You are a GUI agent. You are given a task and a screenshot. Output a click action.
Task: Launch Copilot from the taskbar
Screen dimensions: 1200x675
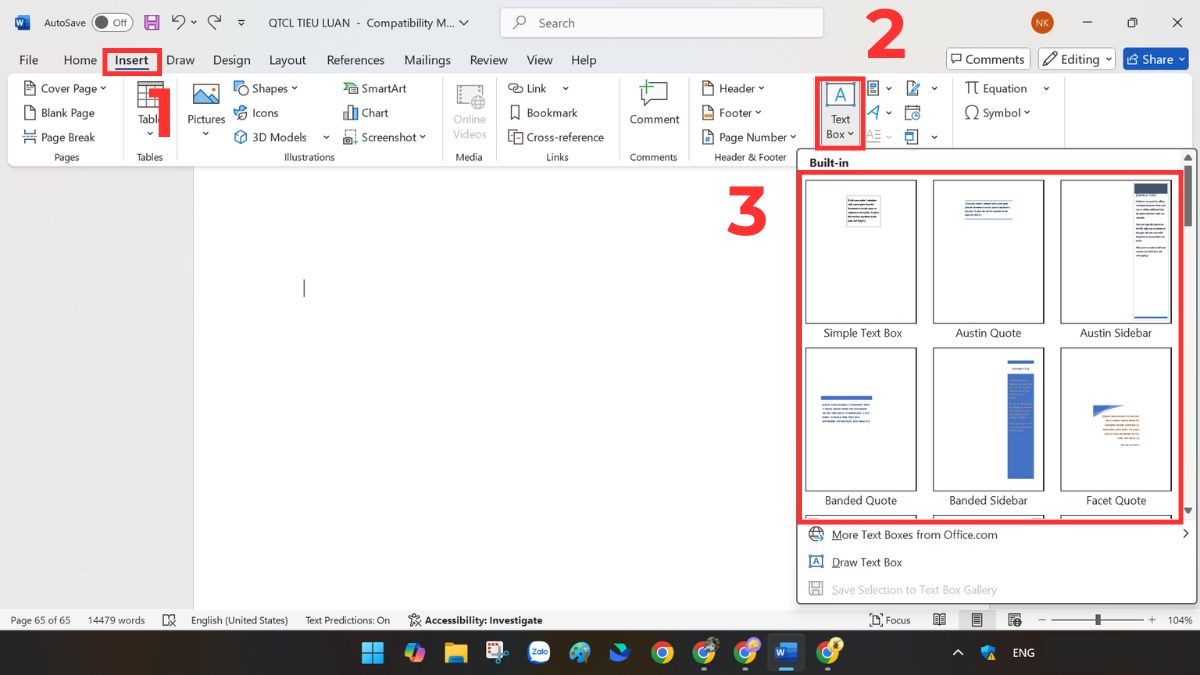click(414, 653)
